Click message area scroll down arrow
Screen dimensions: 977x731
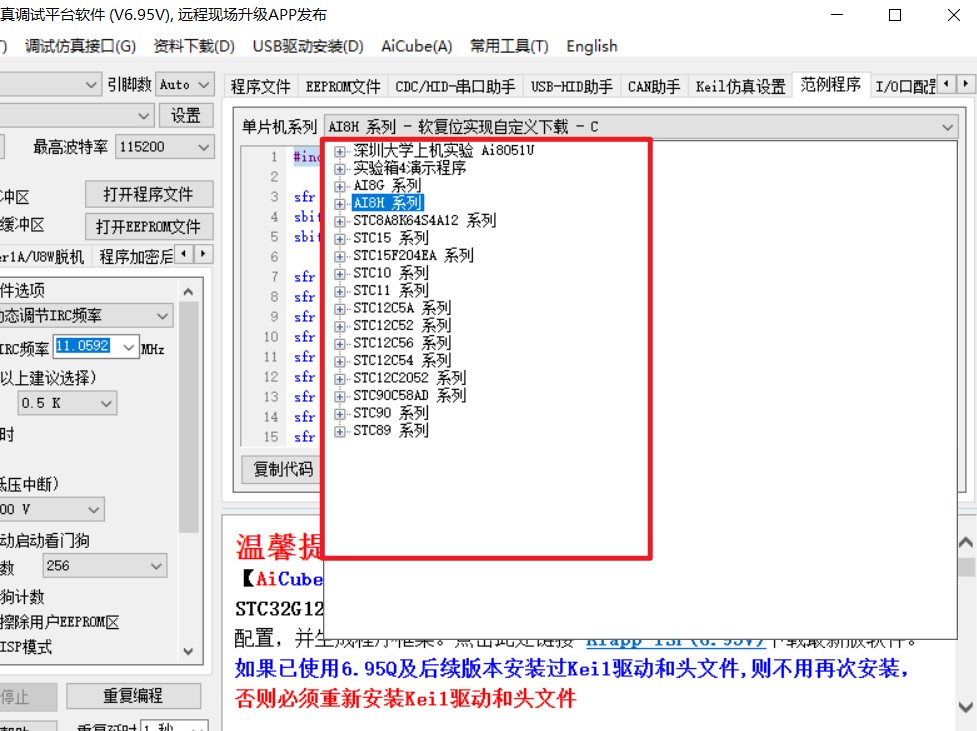pos(966,707)
